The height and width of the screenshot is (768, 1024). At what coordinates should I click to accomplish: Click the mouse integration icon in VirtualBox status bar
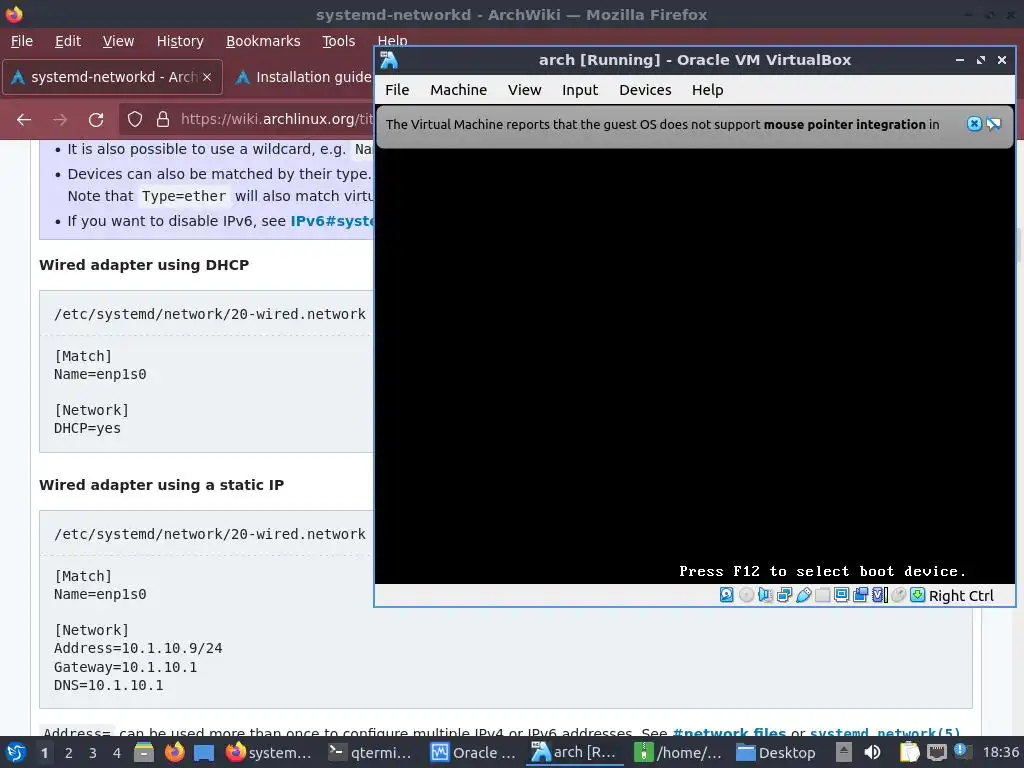pyautogui.click(x=899, y=595)
